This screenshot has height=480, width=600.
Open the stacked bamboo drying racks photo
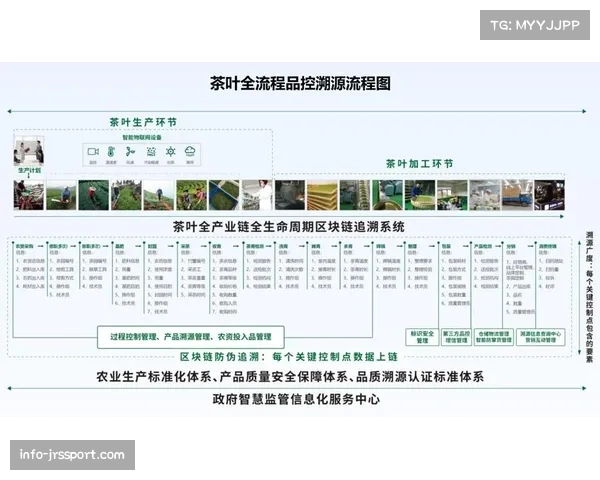(322, 195)
